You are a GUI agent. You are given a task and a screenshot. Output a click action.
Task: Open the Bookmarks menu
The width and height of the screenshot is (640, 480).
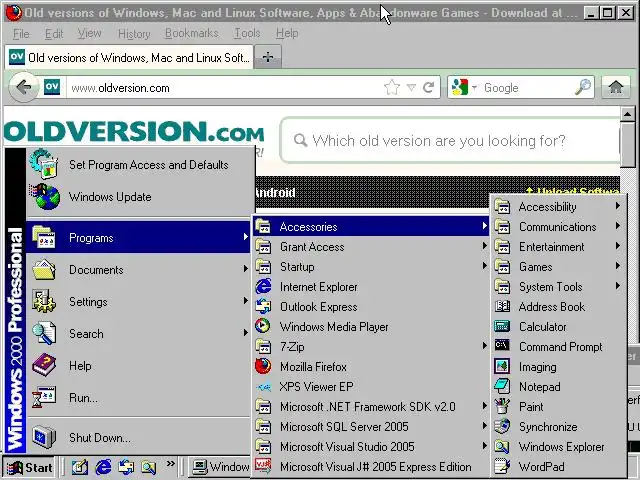coord(191,33)
